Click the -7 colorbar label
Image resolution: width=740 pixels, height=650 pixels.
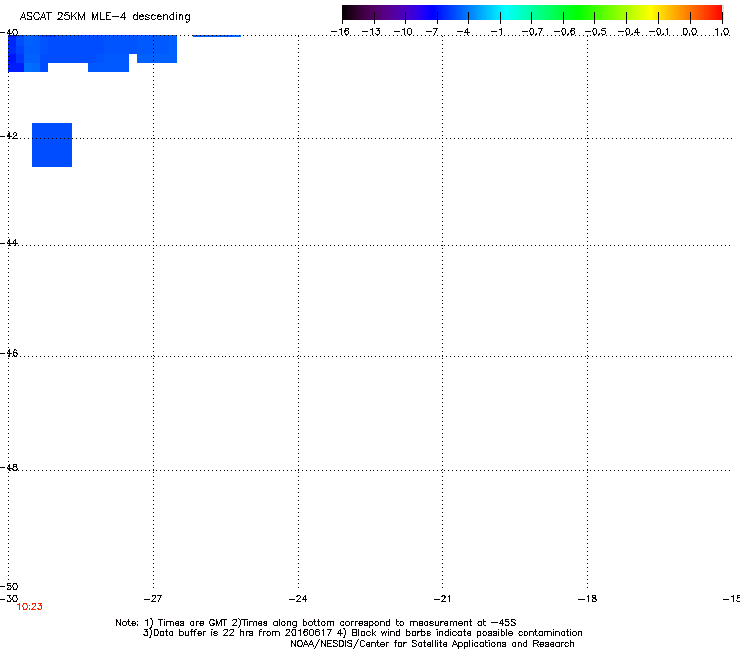tap(432, 32)
